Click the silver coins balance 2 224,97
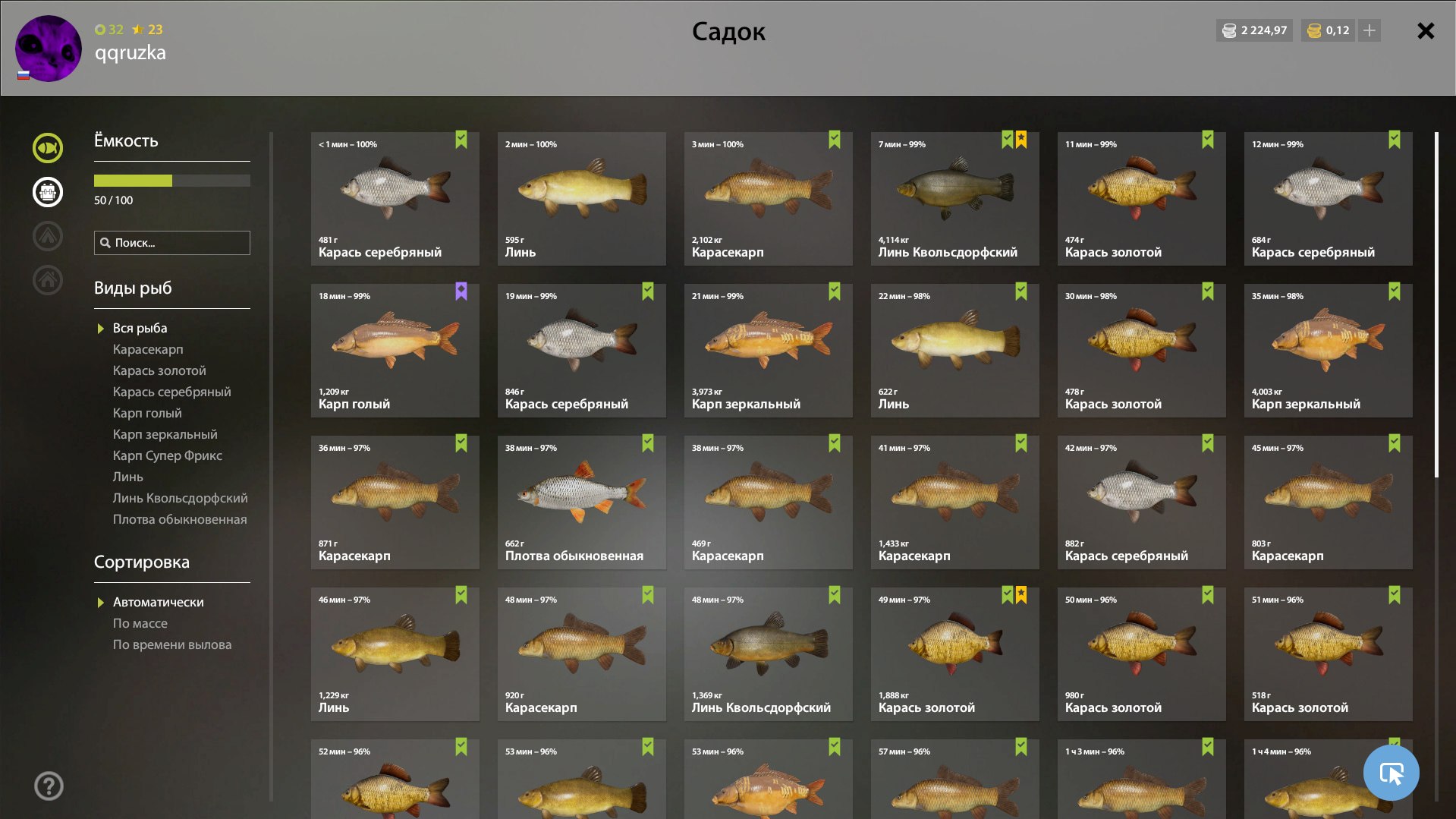 [1254, 30]
